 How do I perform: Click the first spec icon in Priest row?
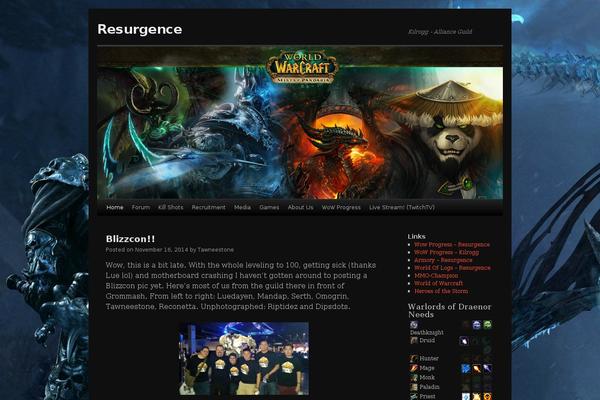466,397
